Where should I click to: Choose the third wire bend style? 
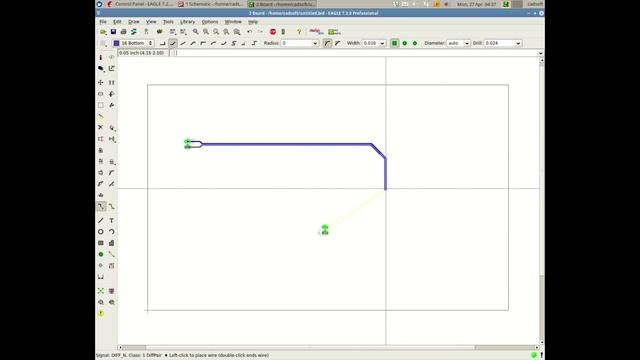coord(183,43)
